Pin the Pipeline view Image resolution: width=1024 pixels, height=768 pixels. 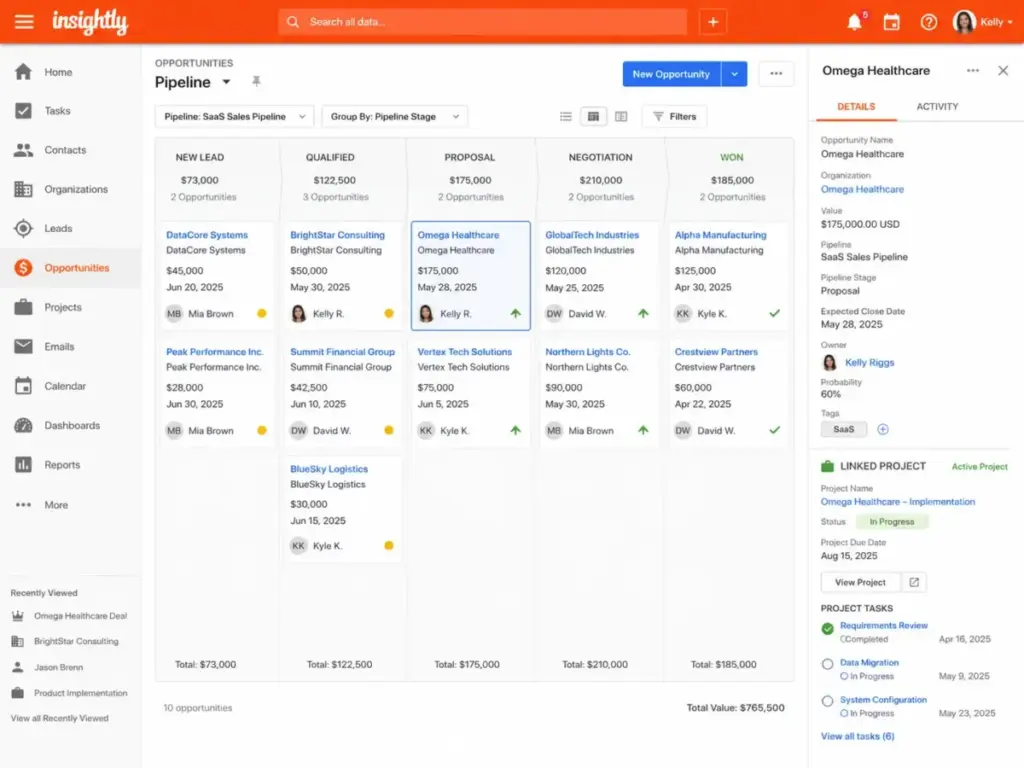click(x=256, y=81)
